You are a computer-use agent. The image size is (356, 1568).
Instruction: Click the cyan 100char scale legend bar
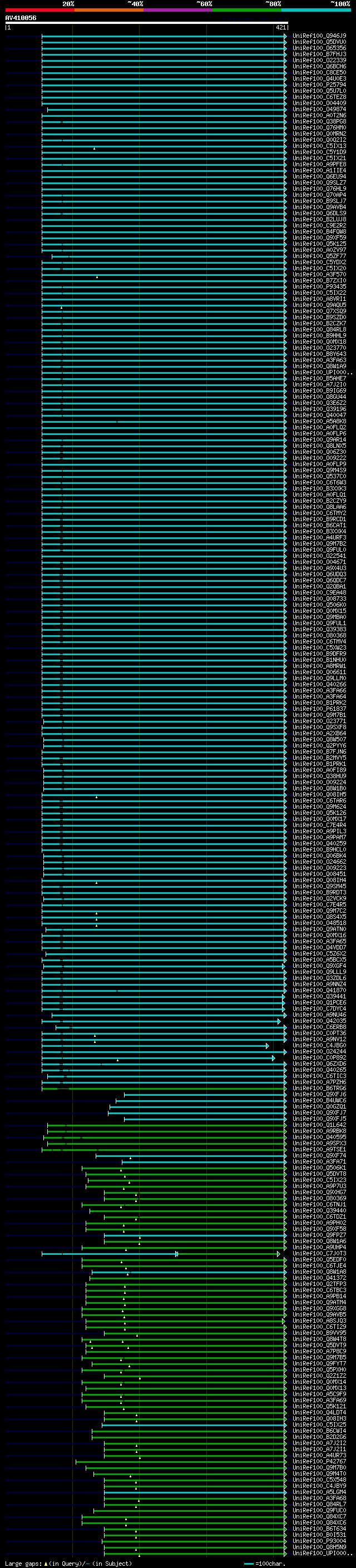[x=248, y=1564]
